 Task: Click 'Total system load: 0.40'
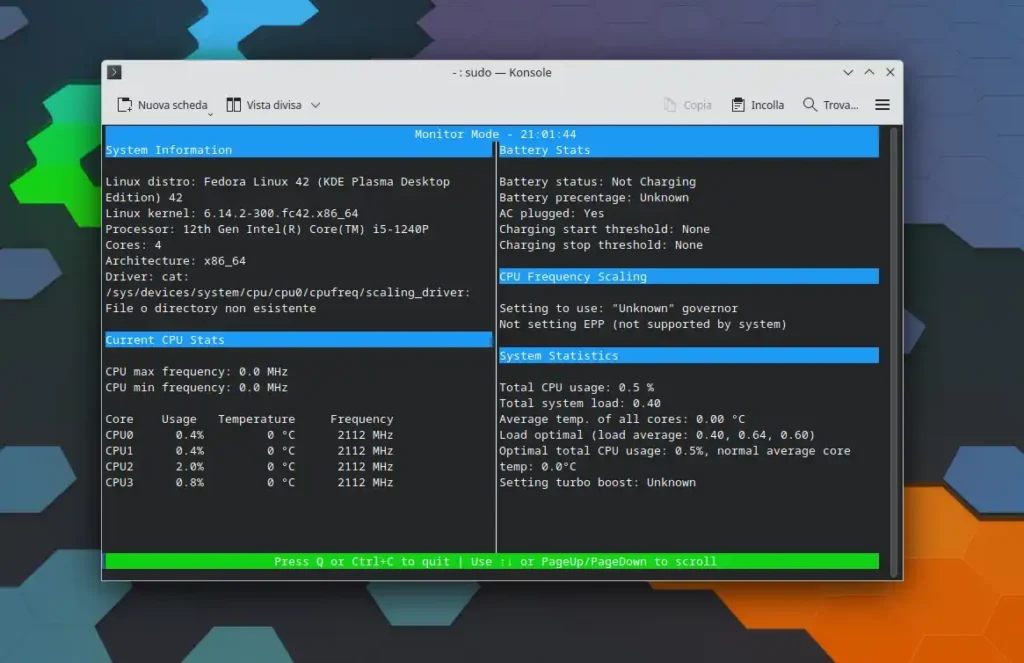pyautogui.click(x=580, y=403)
